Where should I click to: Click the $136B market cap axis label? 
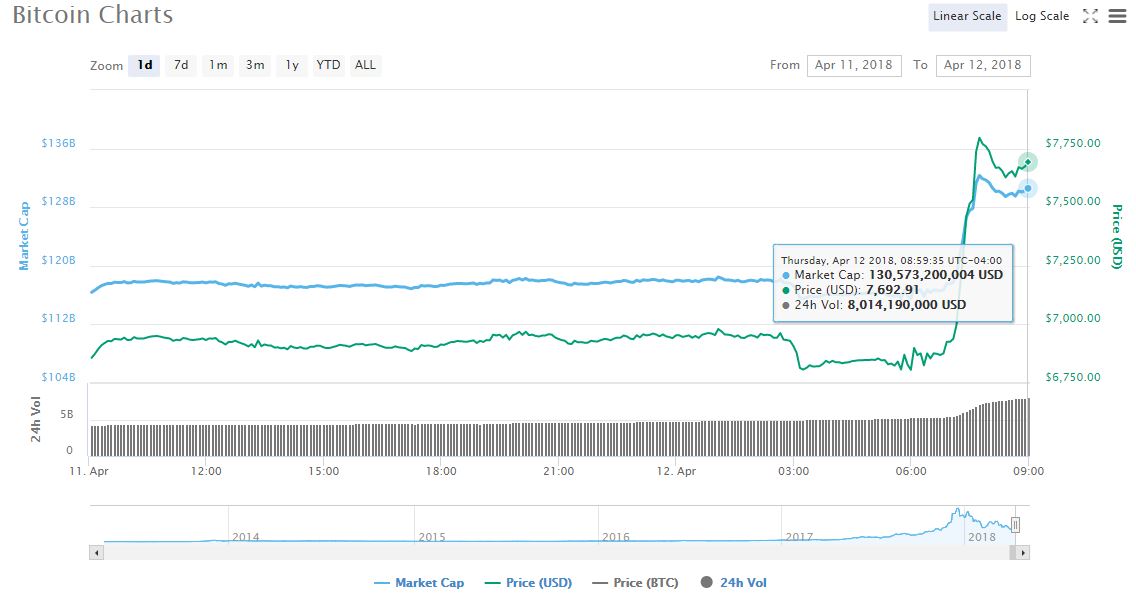click(58, 143)
